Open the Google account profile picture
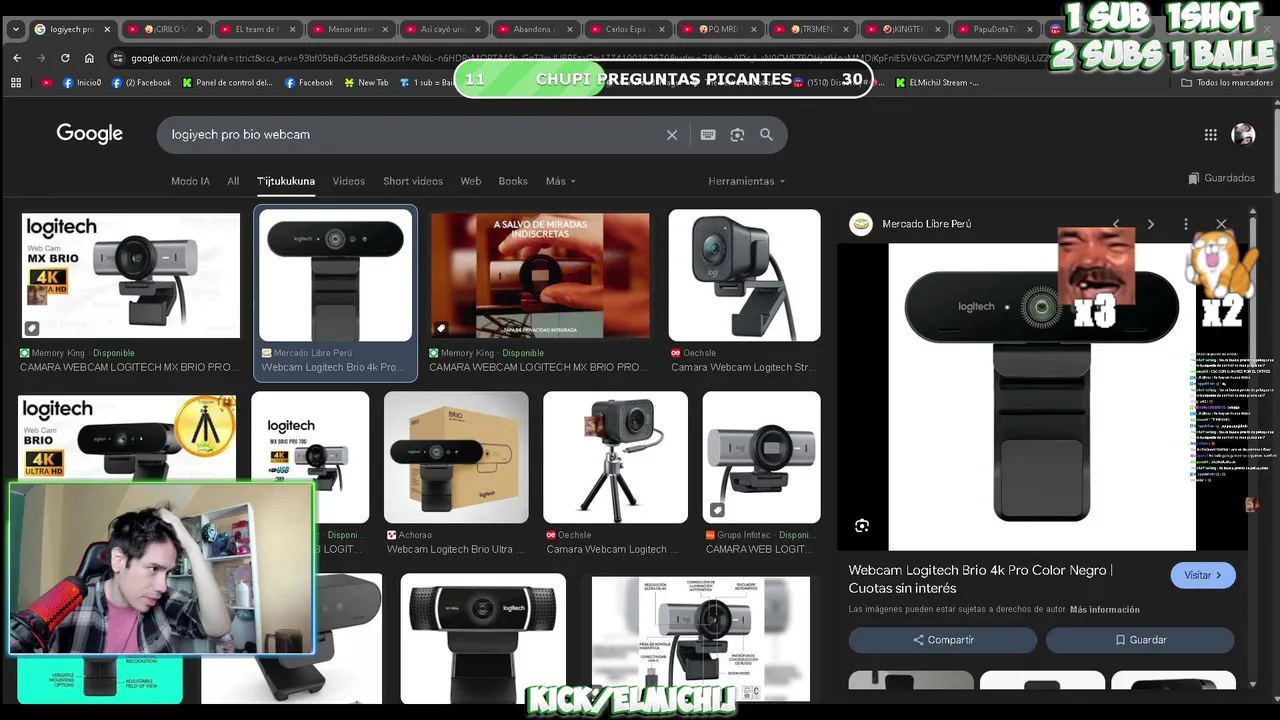The height and width of the screenshot is (720, 1280). tap(1243, 135)
